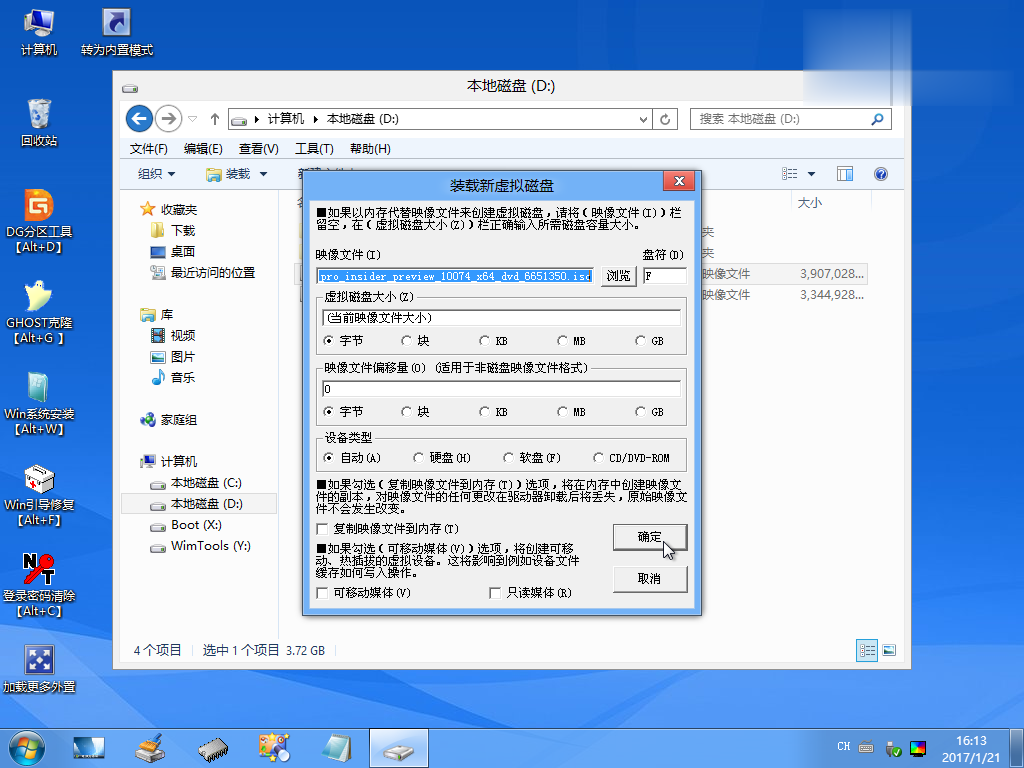The width and height of the screenshot is (1024, 768).
Task: Open 查看(V) menu
Action: (x=259, y=149)
